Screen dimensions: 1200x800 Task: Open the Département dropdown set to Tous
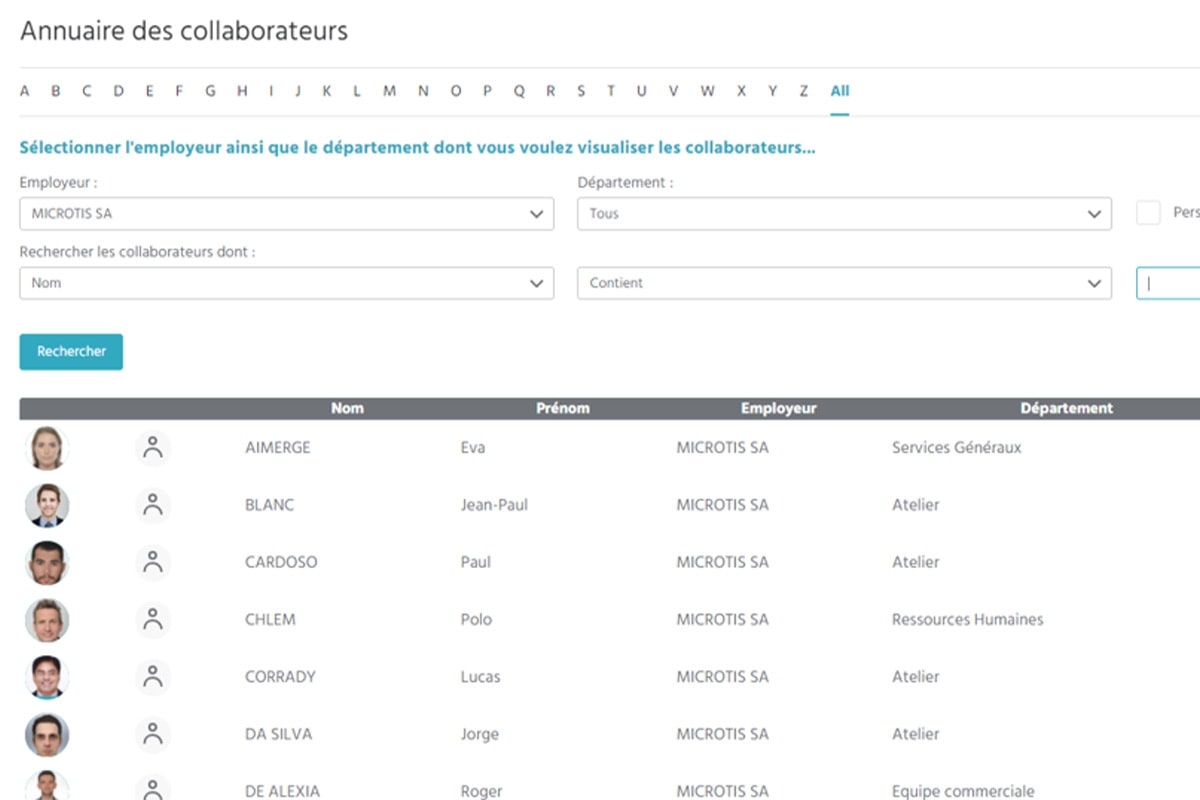coord(844,214)
